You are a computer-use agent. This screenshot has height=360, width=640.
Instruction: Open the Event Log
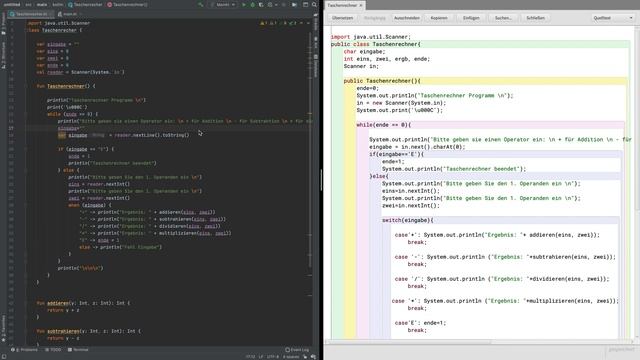[x=297, y=350]
